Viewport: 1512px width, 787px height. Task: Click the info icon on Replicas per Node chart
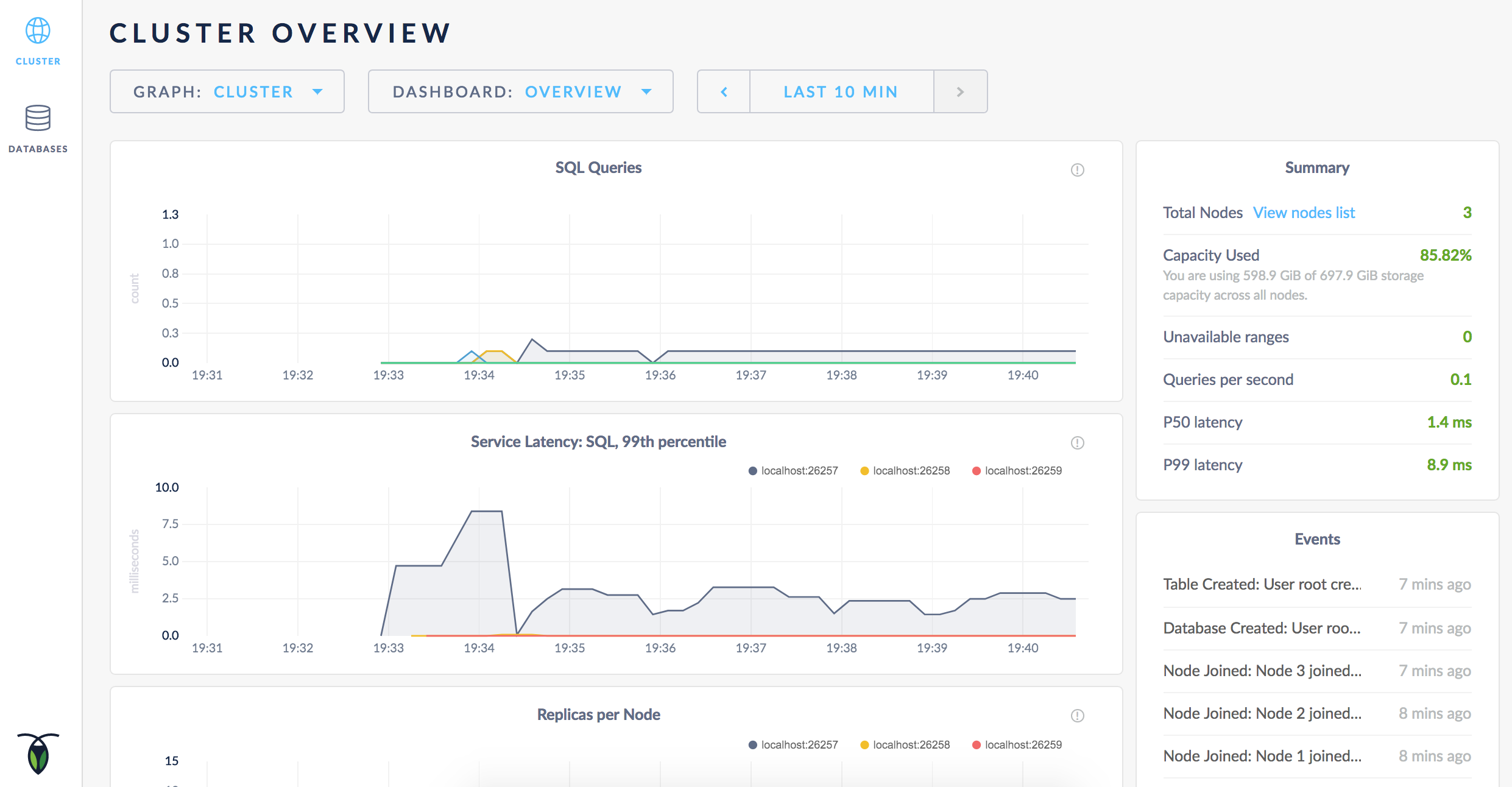[1077, 717]
